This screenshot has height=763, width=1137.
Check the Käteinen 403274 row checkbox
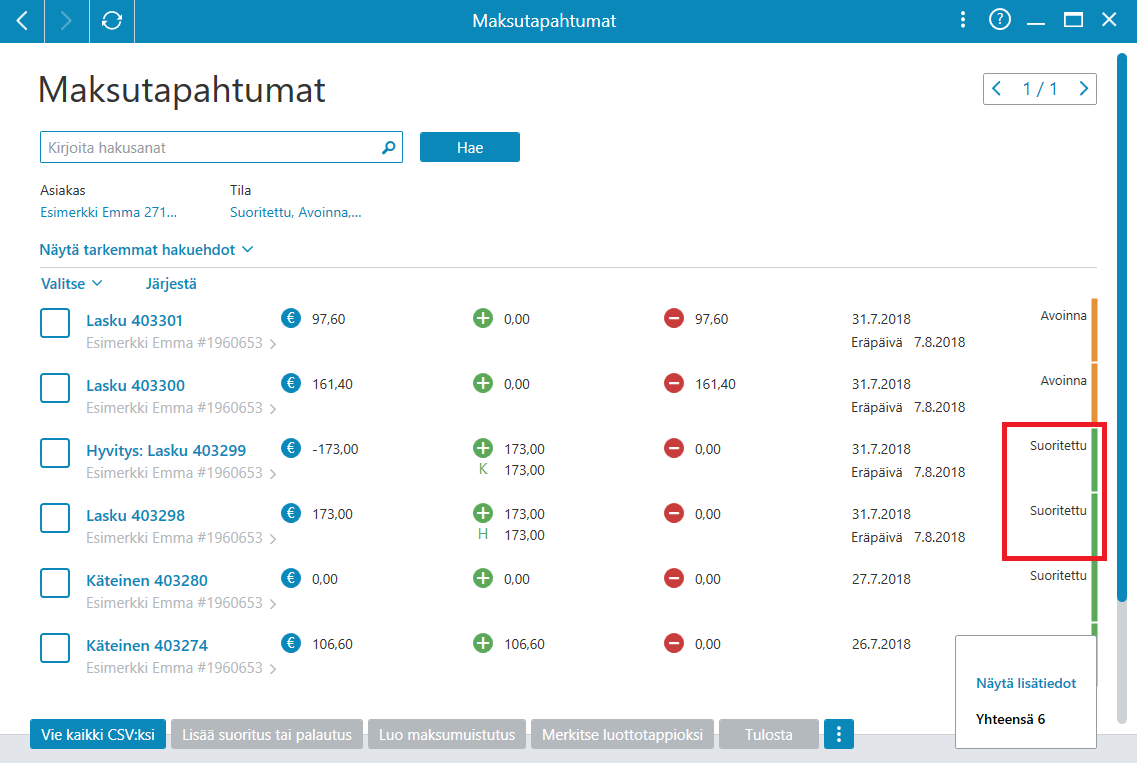[55, 648]
